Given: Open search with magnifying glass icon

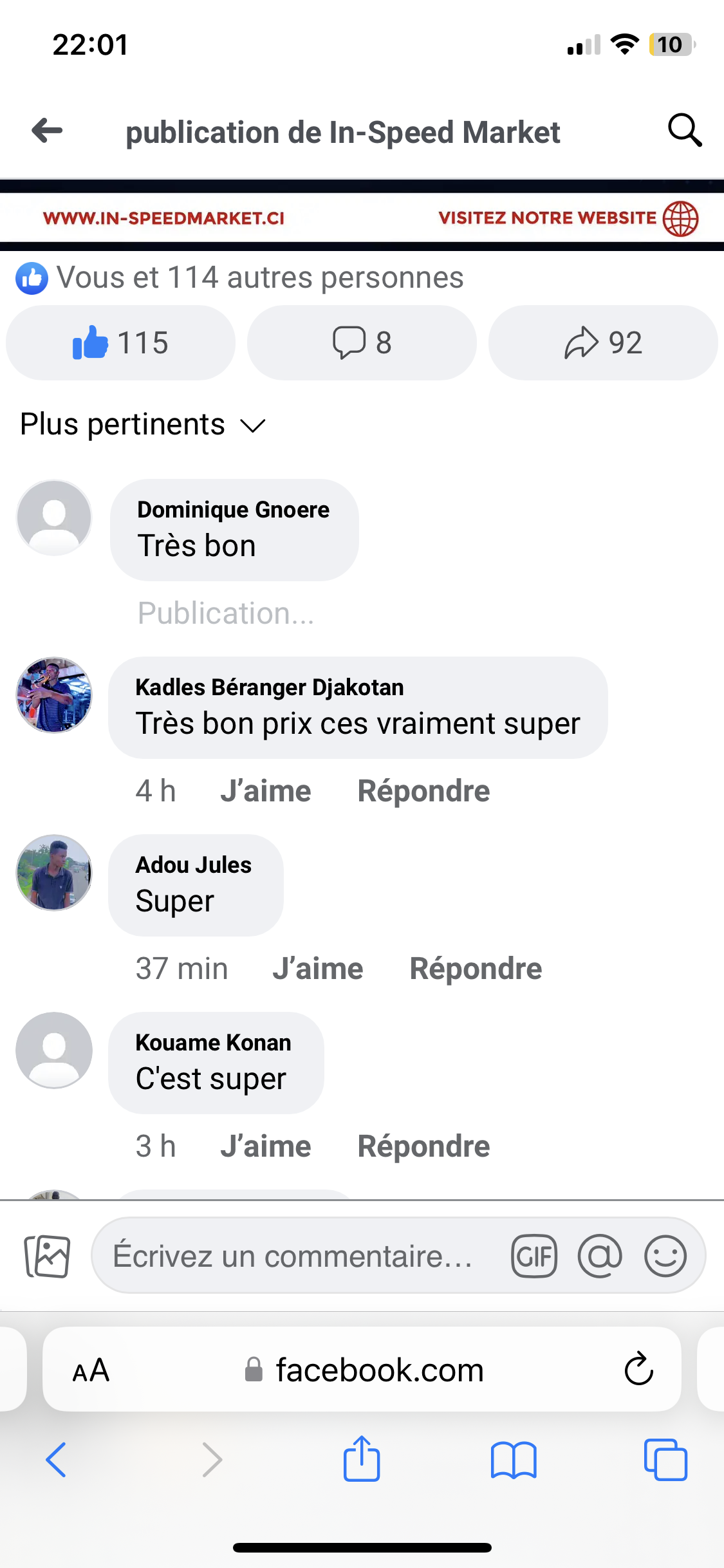Looking at the screenshot, I should point(684,131).
